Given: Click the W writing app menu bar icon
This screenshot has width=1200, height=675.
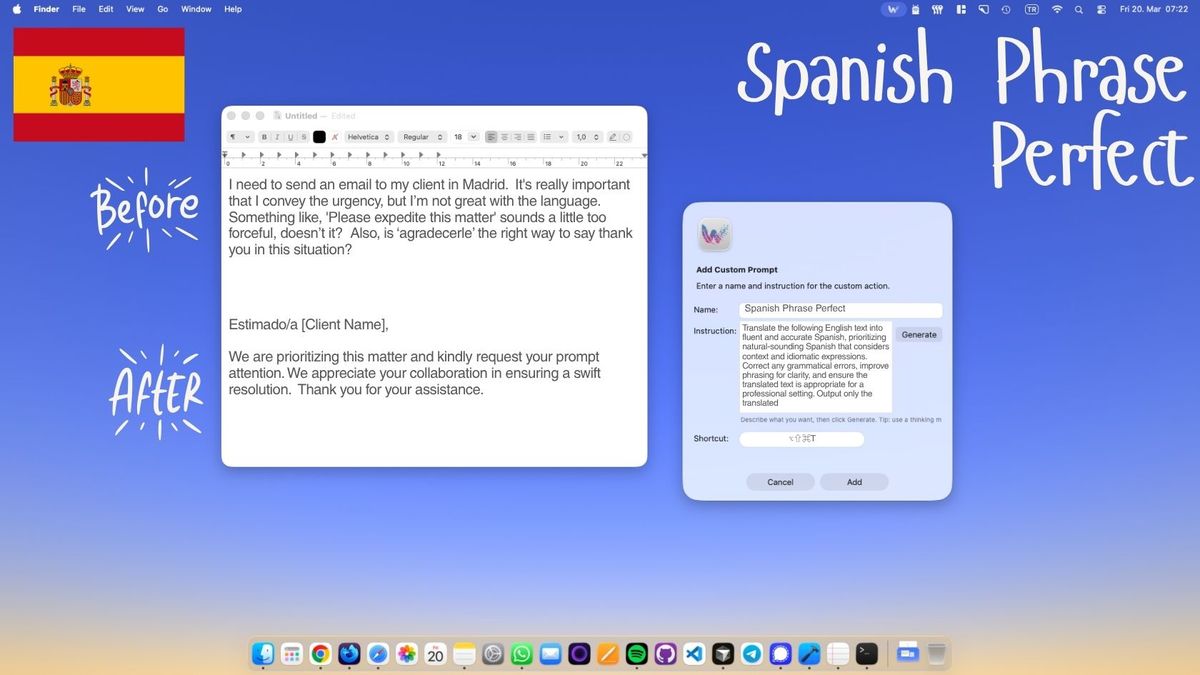Looking at the screenshot, I should (893, 9).
